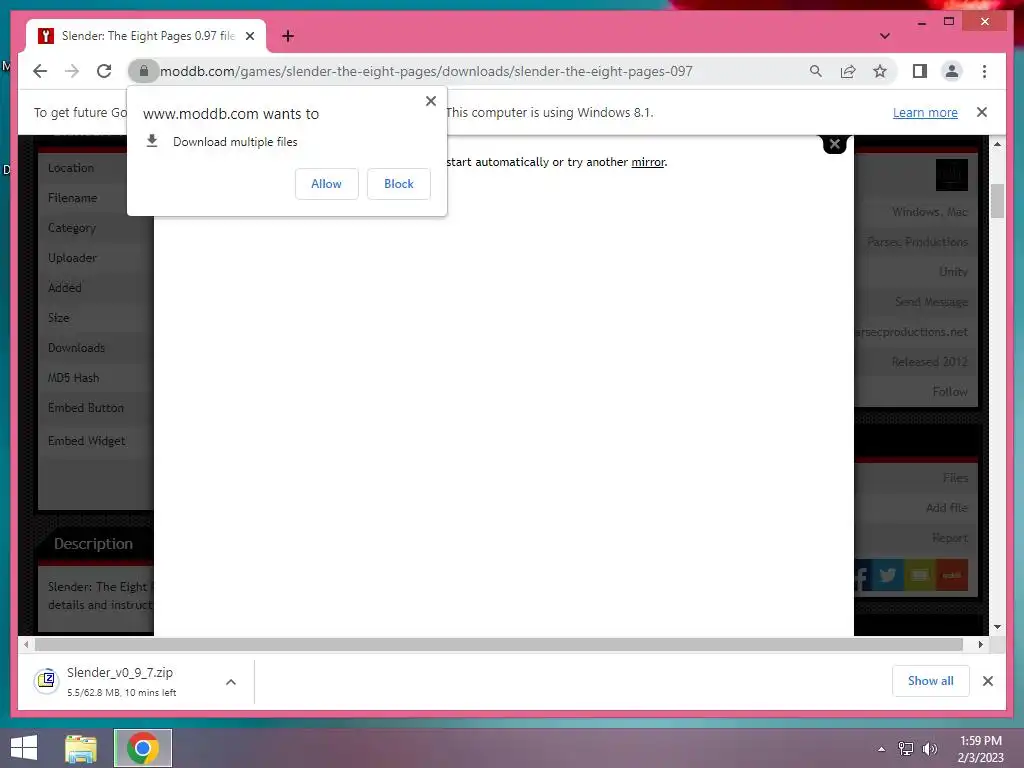Select the Slender: The Eight Pages tab
The image size is (1024, 768).
pyautogui.click(x=146, y=36)
